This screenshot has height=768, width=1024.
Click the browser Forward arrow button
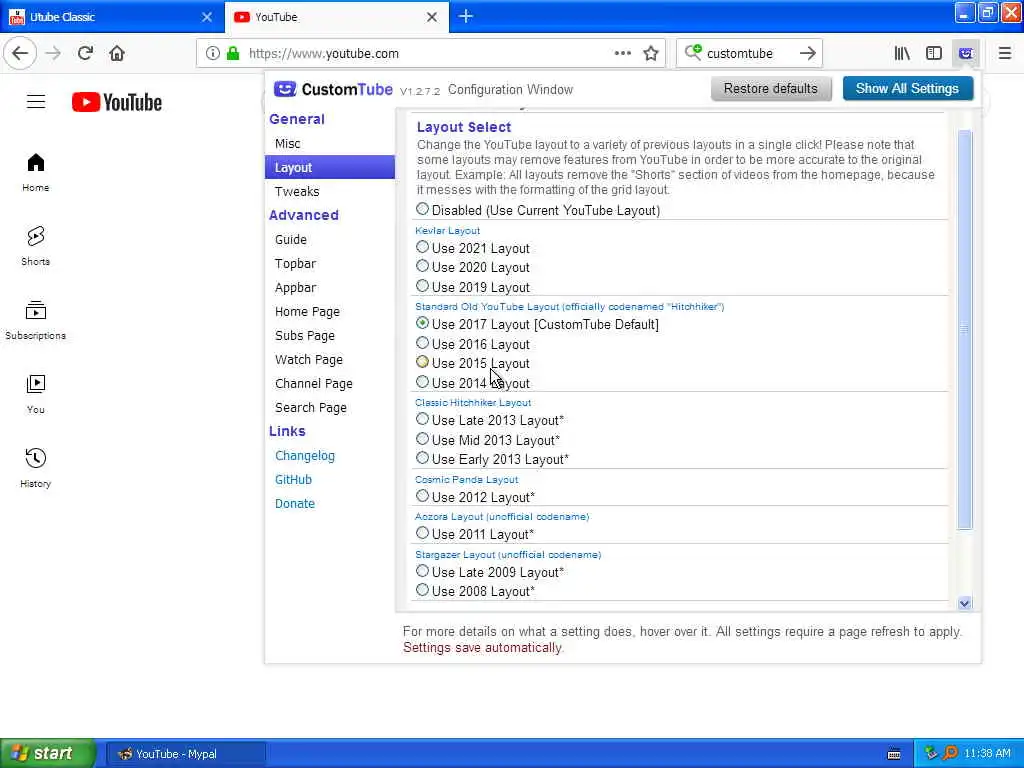pos(53,53)
